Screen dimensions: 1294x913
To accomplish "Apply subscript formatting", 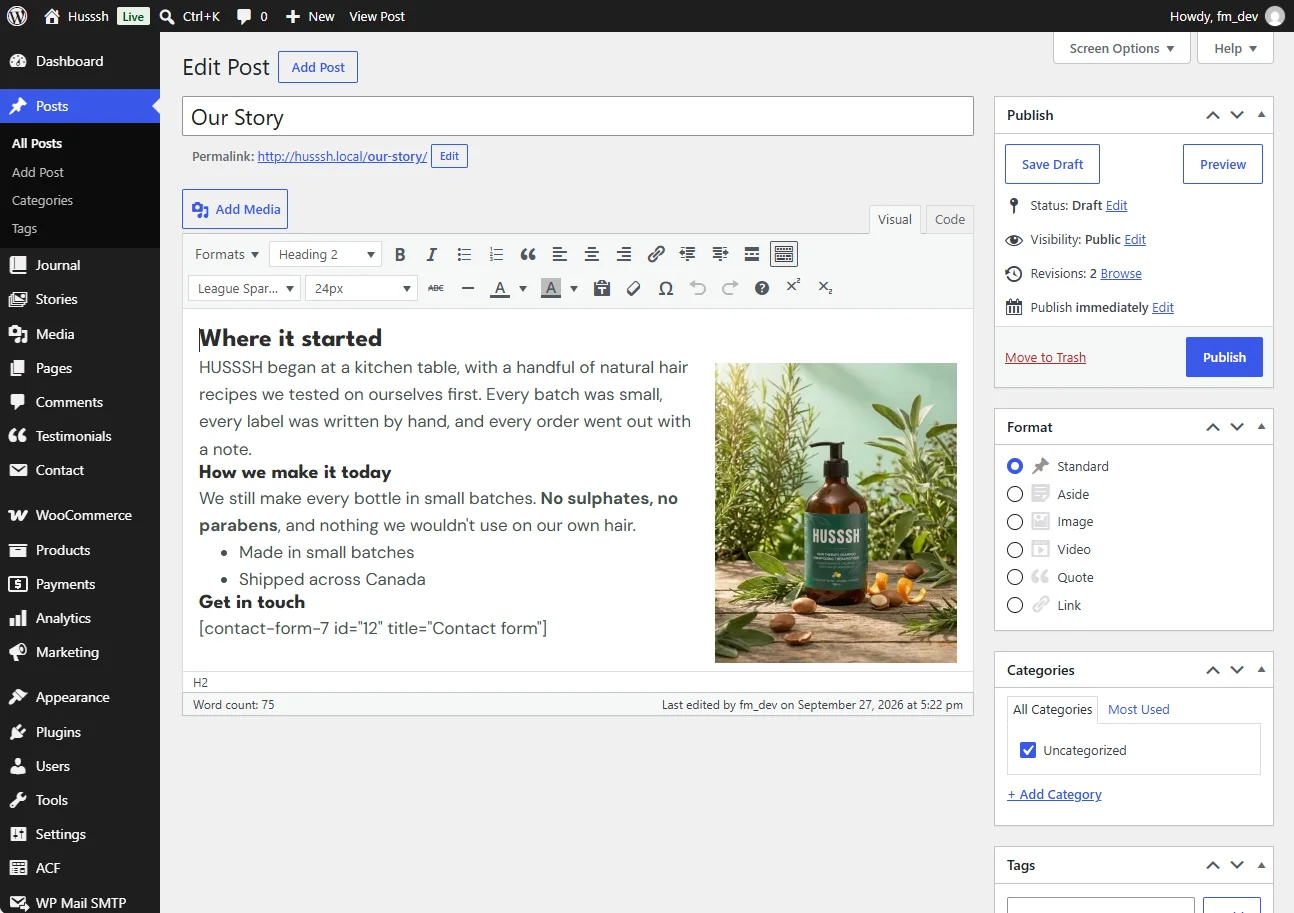I will point(825,288).
